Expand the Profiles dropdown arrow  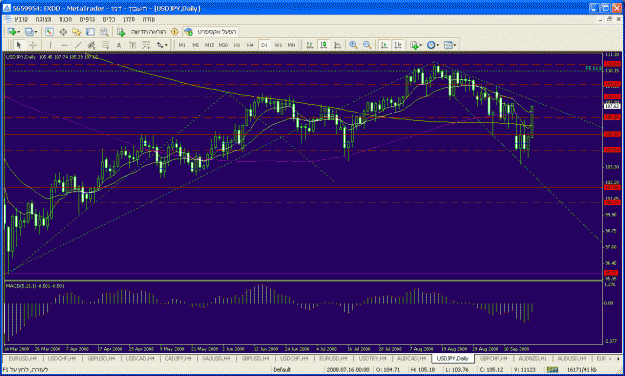[x=36, y=32]
